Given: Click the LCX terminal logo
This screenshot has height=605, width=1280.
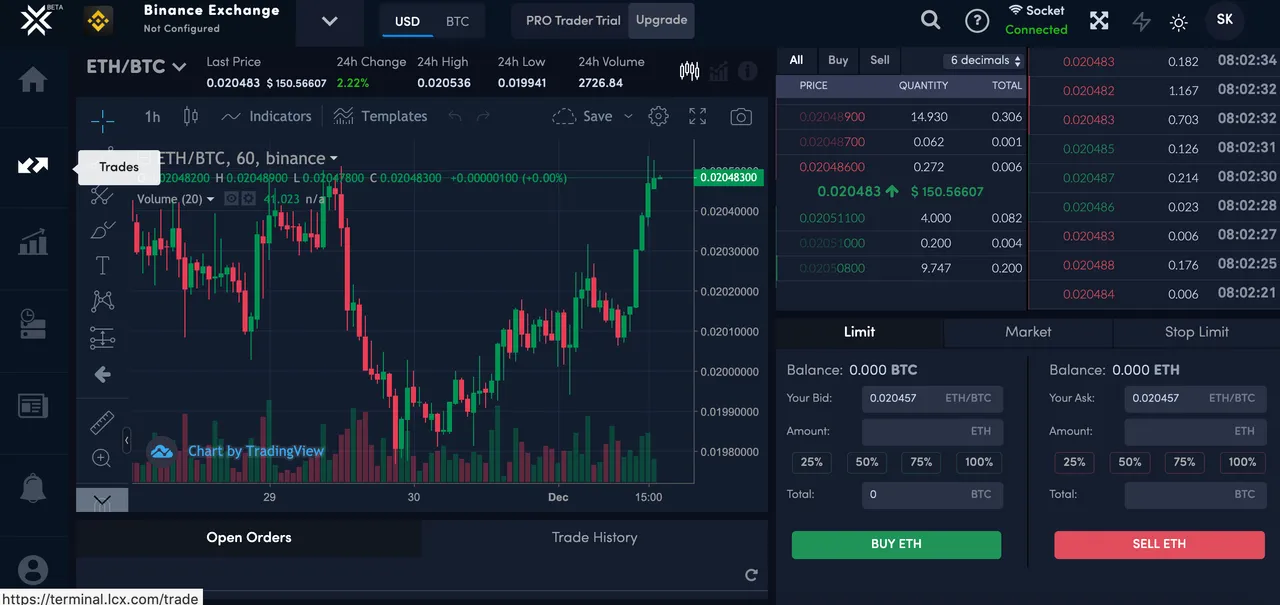Looking at the screenshot, I should 36,19.
